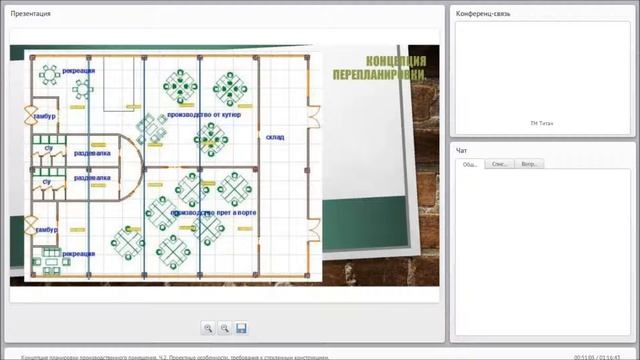This screenshot has height=360, width=640.
Task: Open the 'Вопр...' tab in chat
Action: point(529,164)
